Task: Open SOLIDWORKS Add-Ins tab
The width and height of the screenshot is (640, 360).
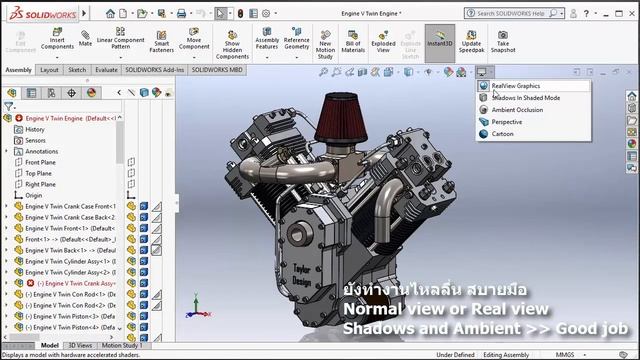Action: pos(155,70)
